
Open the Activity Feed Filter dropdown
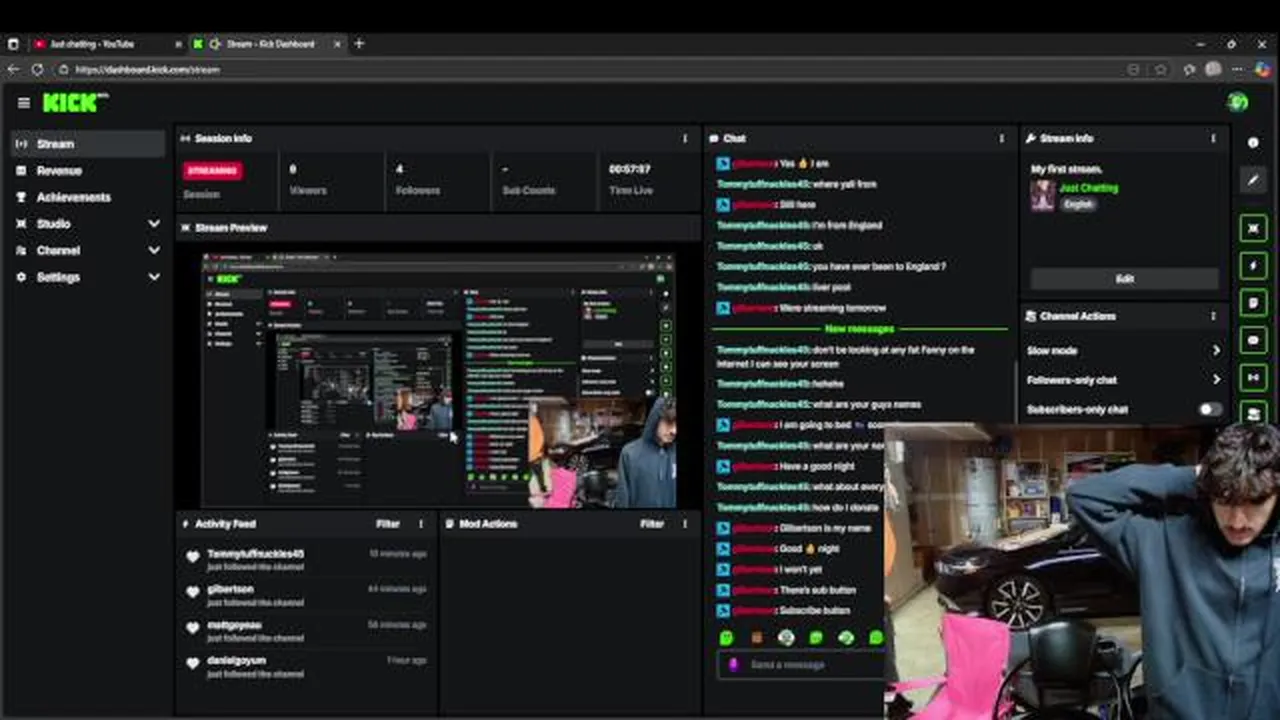pyautogui.click(x=388, y=524)
